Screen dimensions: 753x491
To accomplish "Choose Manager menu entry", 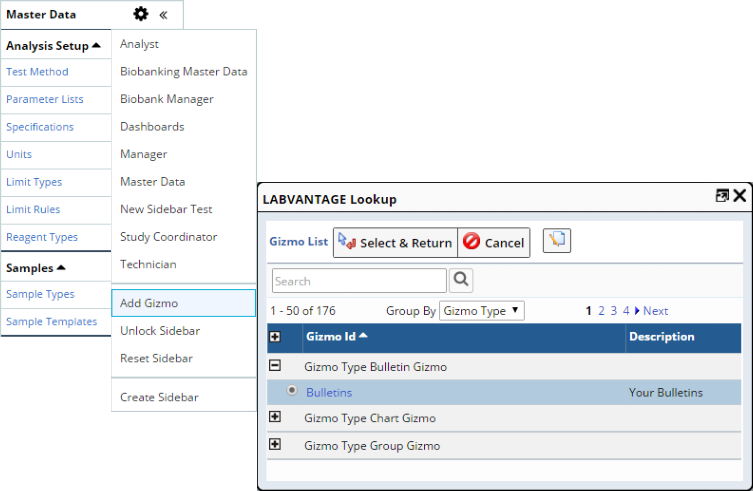I will tap(144, 154).
